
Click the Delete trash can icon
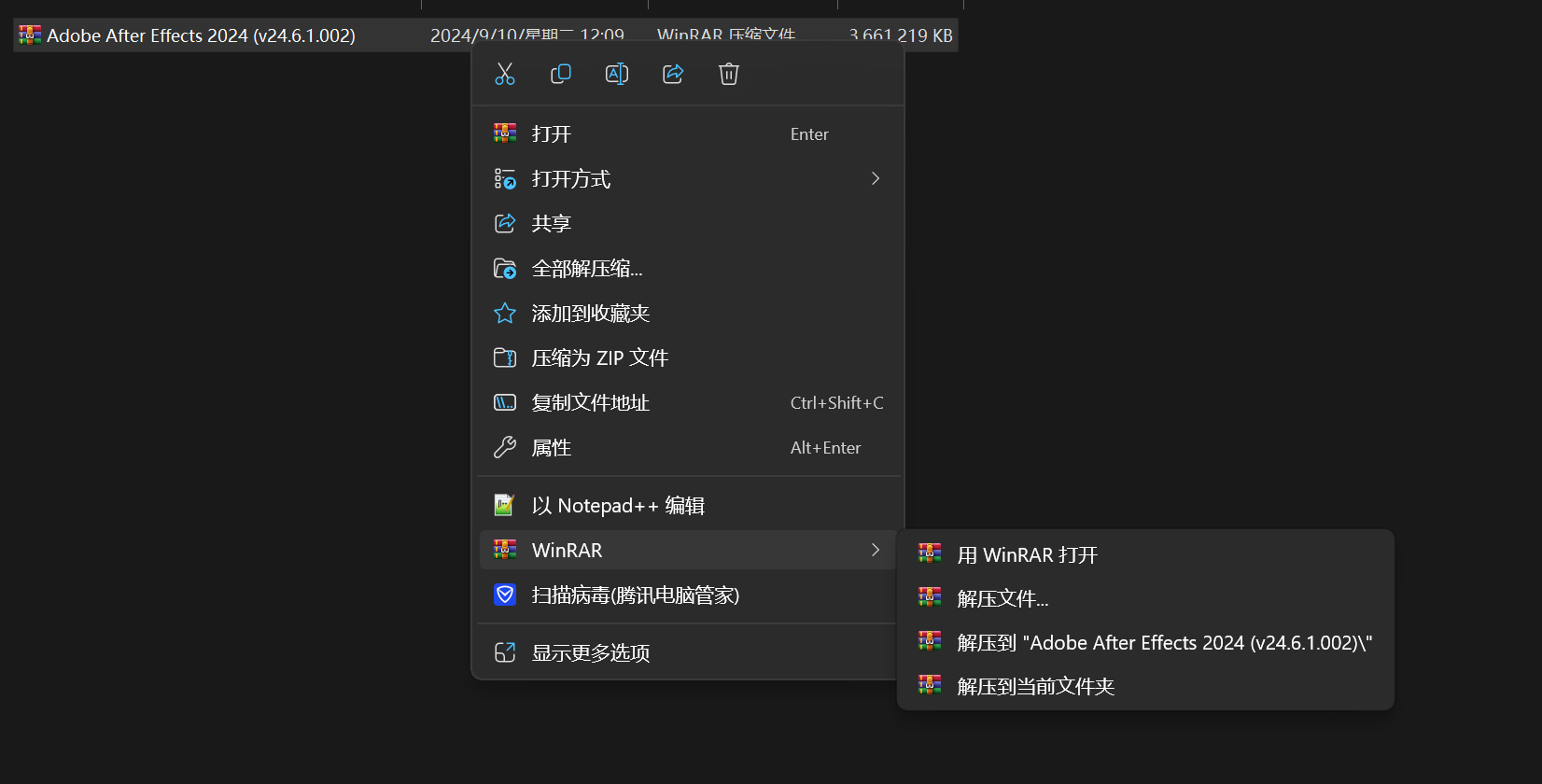coord(729,74)
